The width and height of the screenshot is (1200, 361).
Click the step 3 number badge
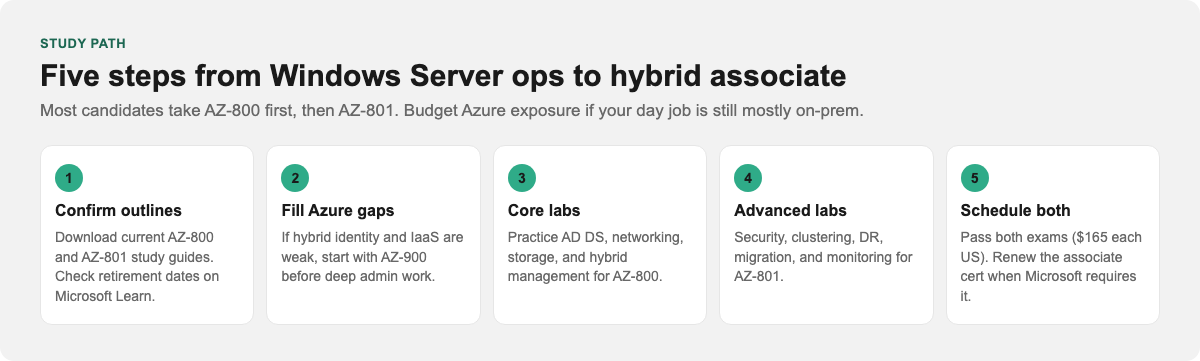click(x=522, y=179)
